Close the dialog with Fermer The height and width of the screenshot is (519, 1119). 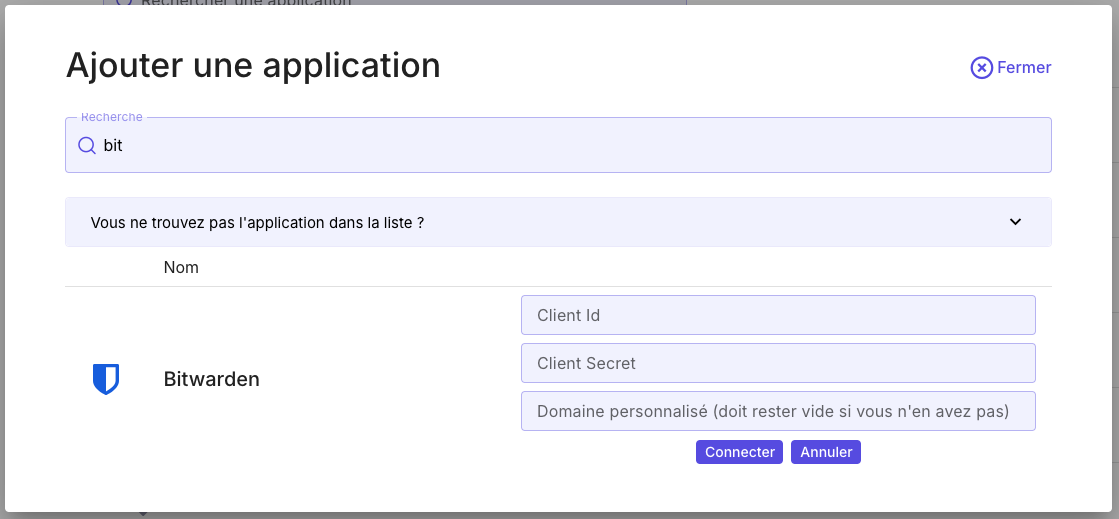[1011, 68]
